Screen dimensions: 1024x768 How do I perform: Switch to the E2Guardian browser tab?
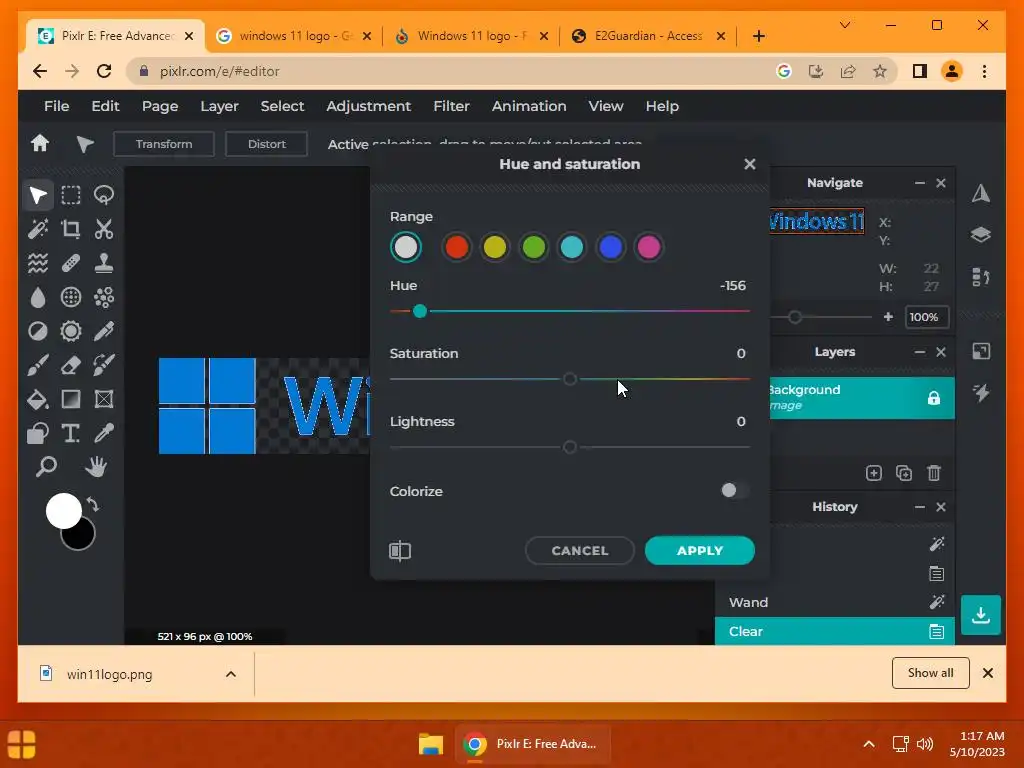tap(648, 36)
